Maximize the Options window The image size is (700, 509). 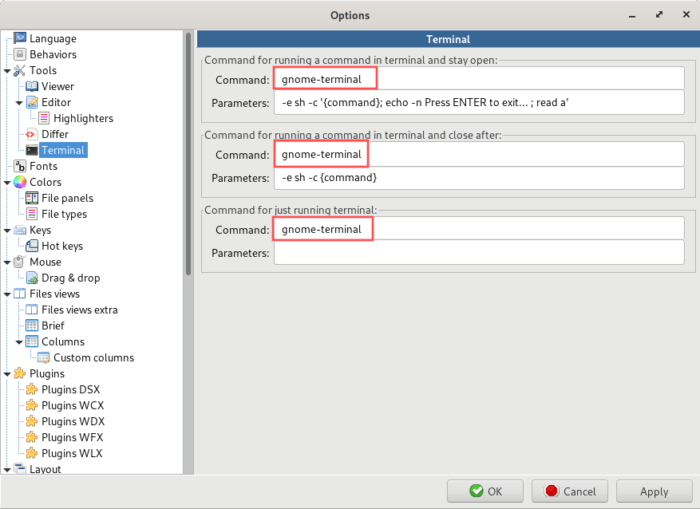pos(659,15)
